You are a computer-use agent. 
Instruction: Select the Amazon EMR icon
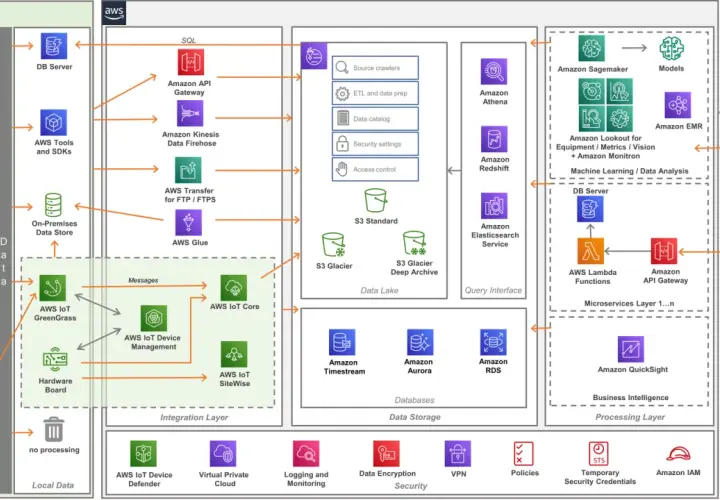click(x=677, y=105)
